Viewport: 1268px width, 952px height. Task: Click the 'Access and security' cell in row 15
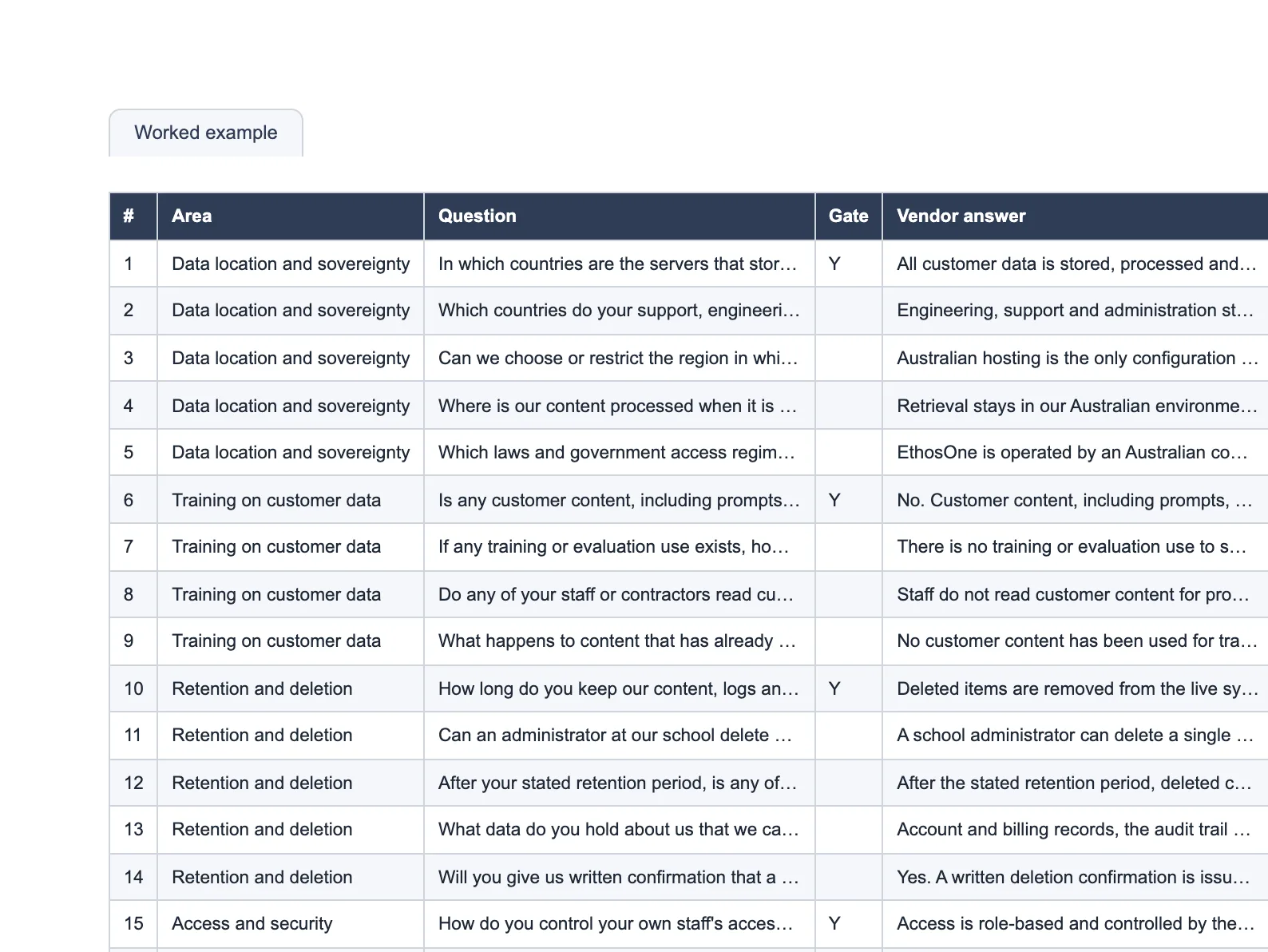291,924
